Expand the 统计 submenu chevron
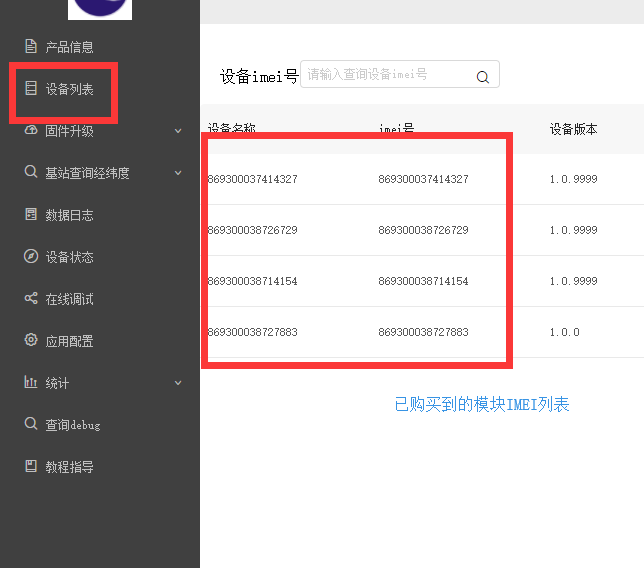644x568 pixels. point(178,383)
